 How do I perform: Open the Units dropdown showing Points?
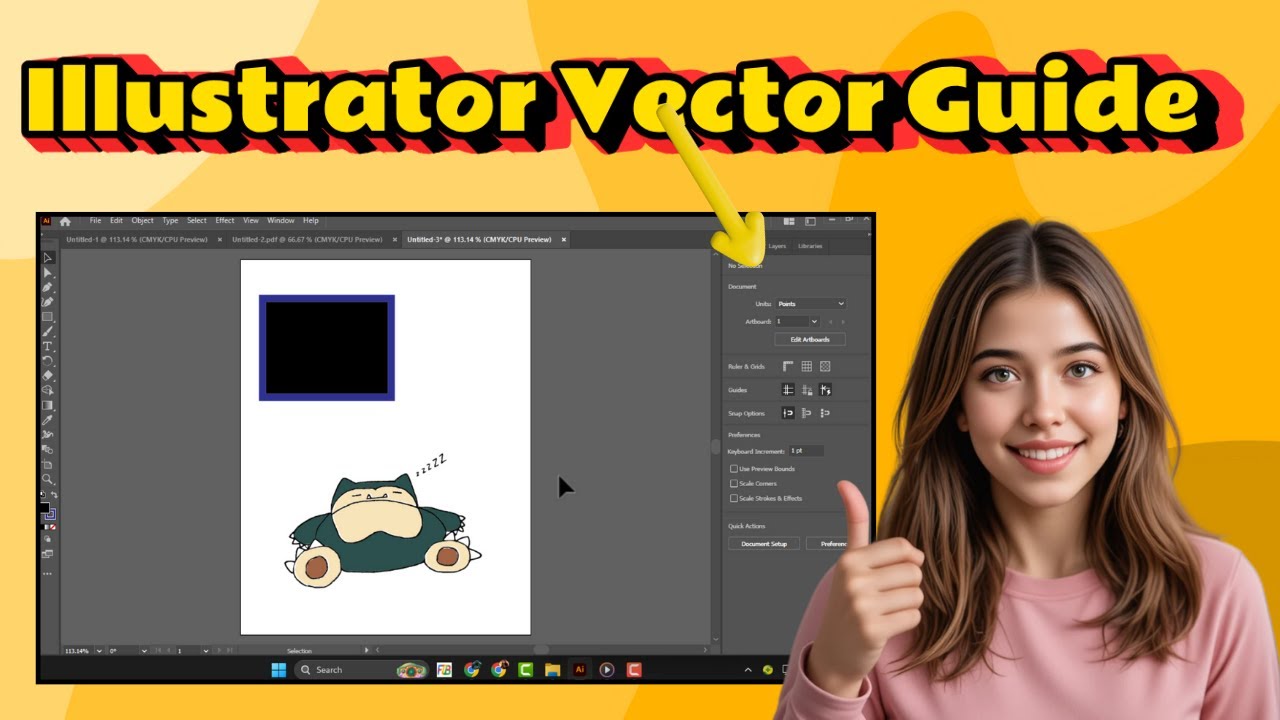click(811, 304)
